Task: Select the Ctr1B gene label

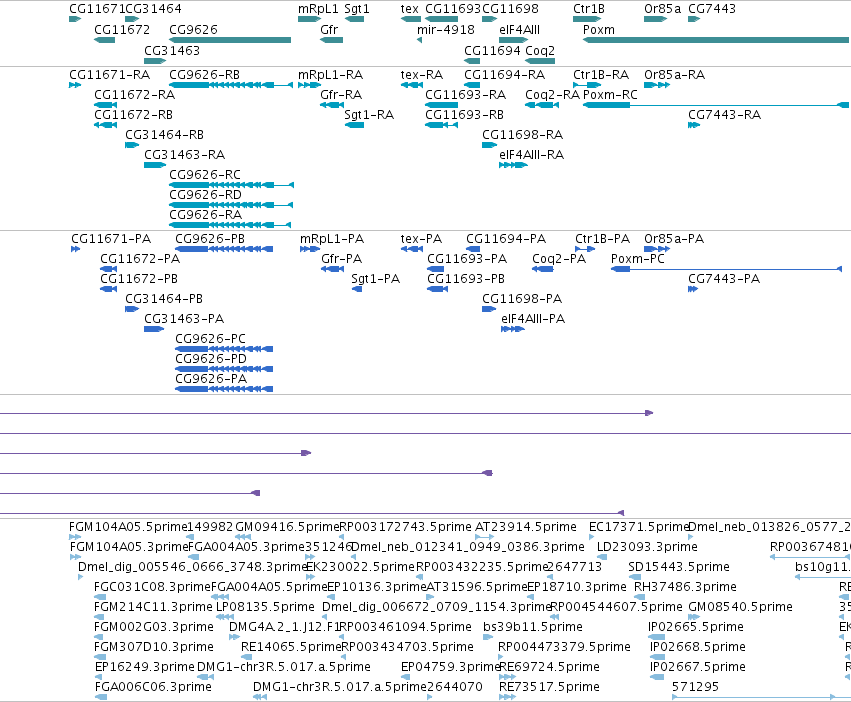Action: [589, 9]
